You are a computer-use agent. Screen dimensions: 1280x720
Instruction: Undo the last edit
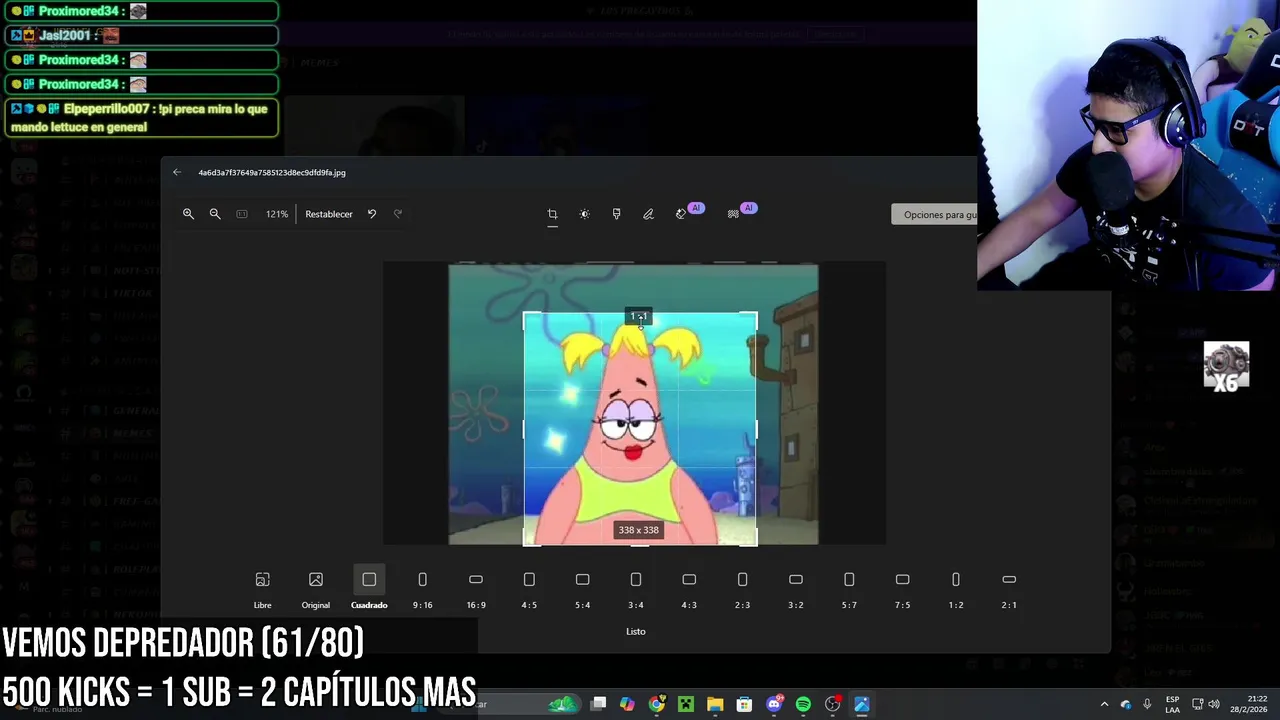click(372, 214)
